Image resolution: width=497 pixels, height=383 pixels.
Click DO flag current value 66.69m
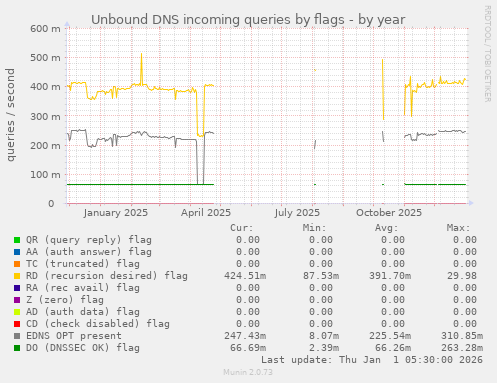[x=248, y=348]
